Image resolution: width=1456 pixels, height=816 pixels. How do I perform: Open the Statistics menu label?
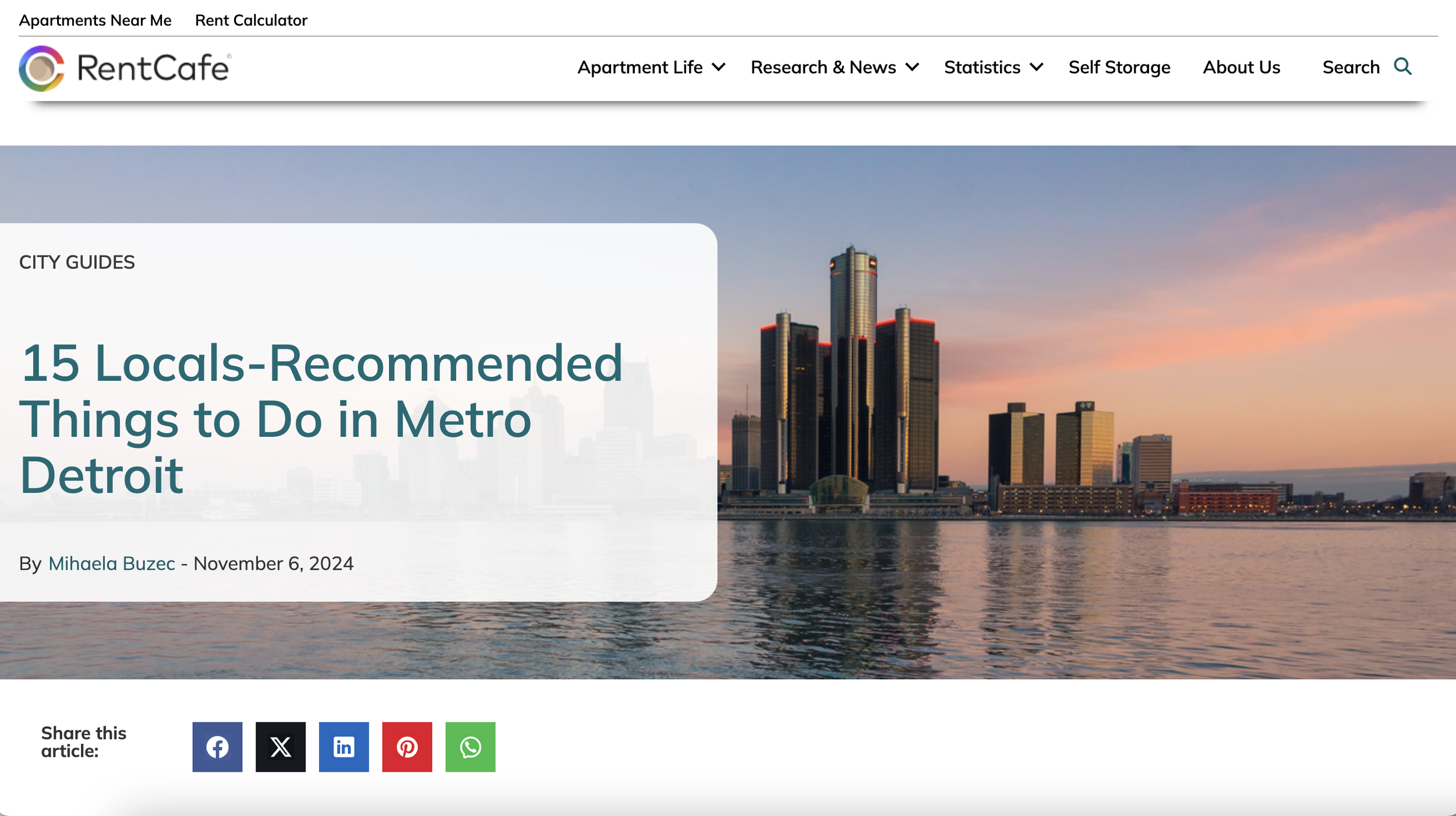pyautogui.click(x=982, y=68)
